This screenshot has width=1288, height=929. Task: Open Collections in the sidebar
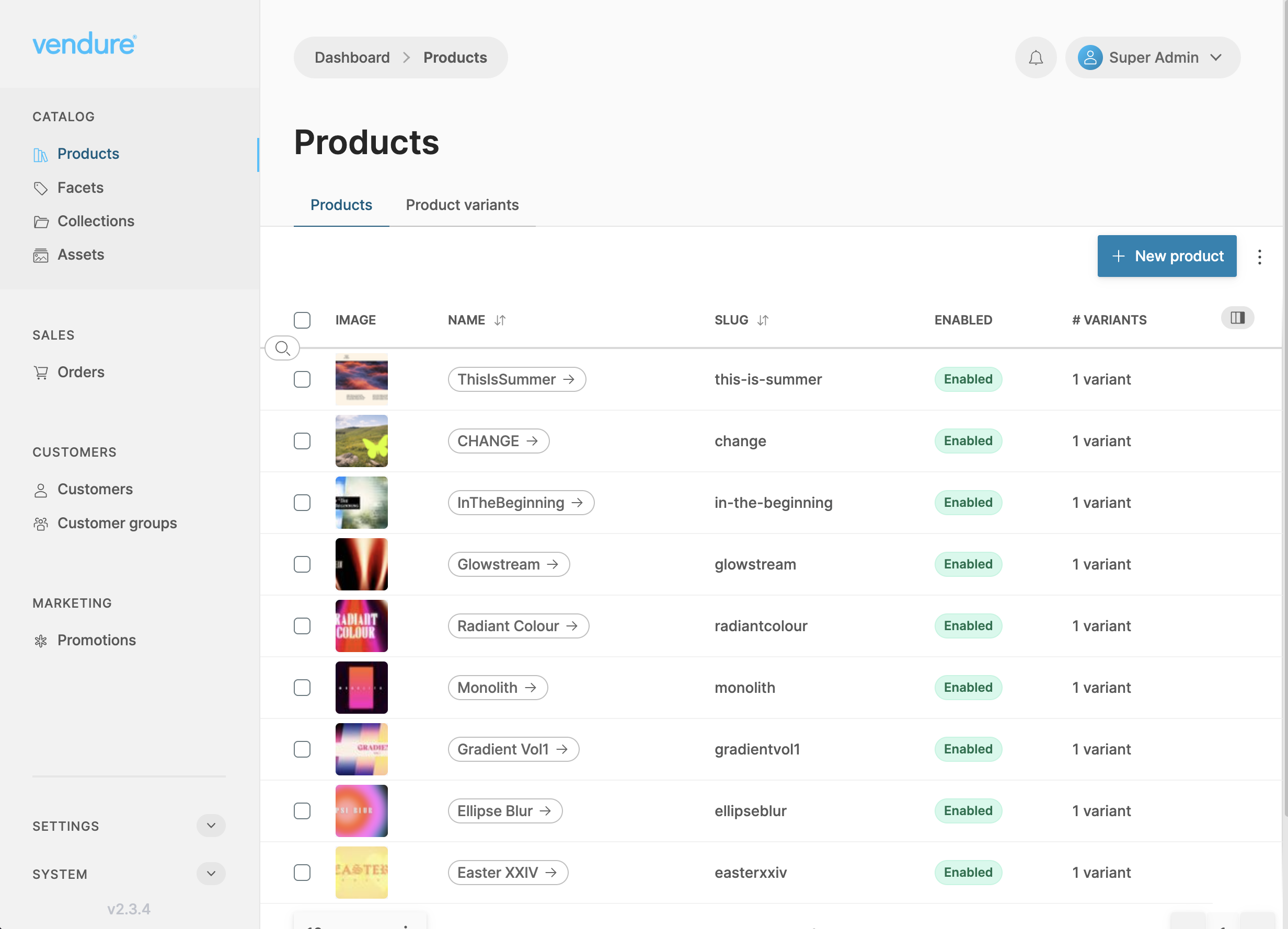pos(96,222)
